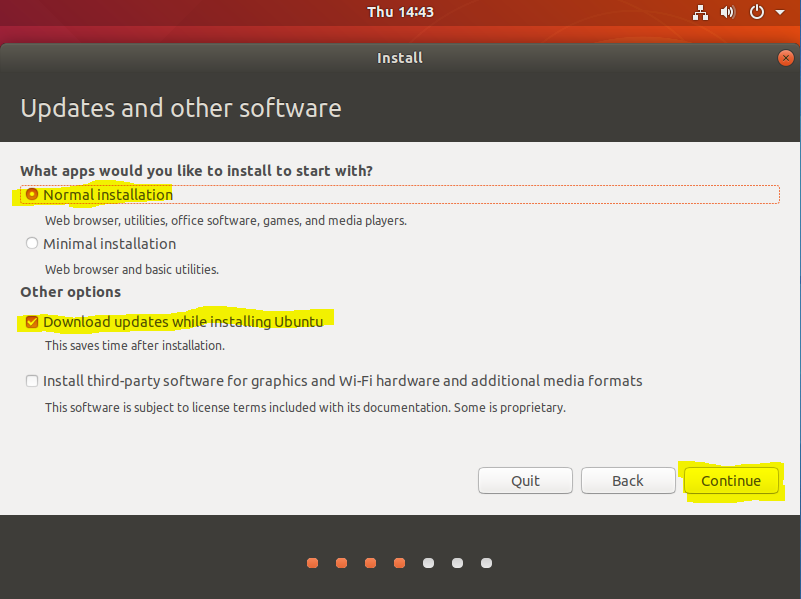Click the license terms proprietary notice text
The image size is (801, 599).
(305, 408)
